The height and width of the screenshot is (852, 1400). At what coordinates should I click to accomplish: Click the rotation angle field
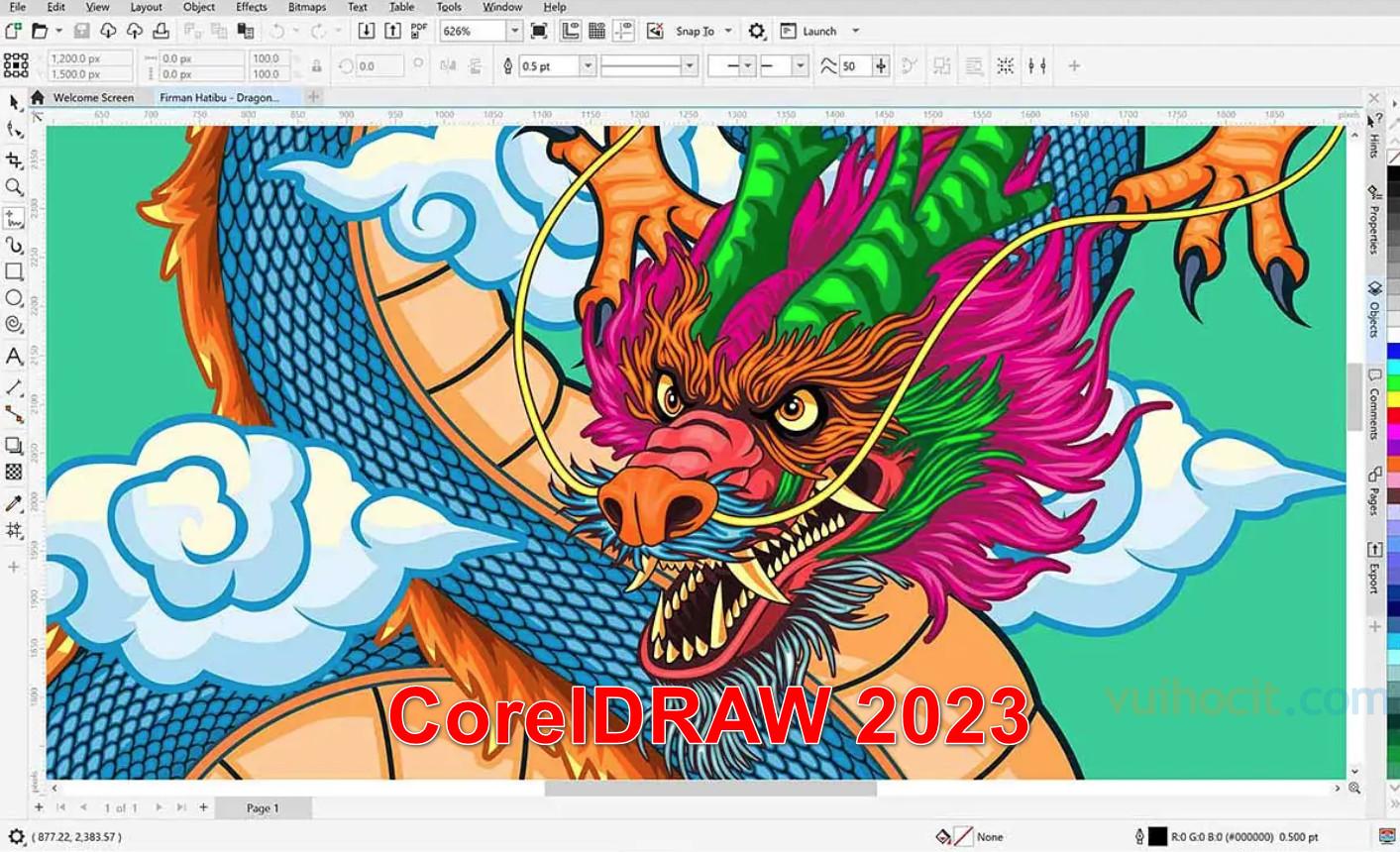tap(379, 66)
